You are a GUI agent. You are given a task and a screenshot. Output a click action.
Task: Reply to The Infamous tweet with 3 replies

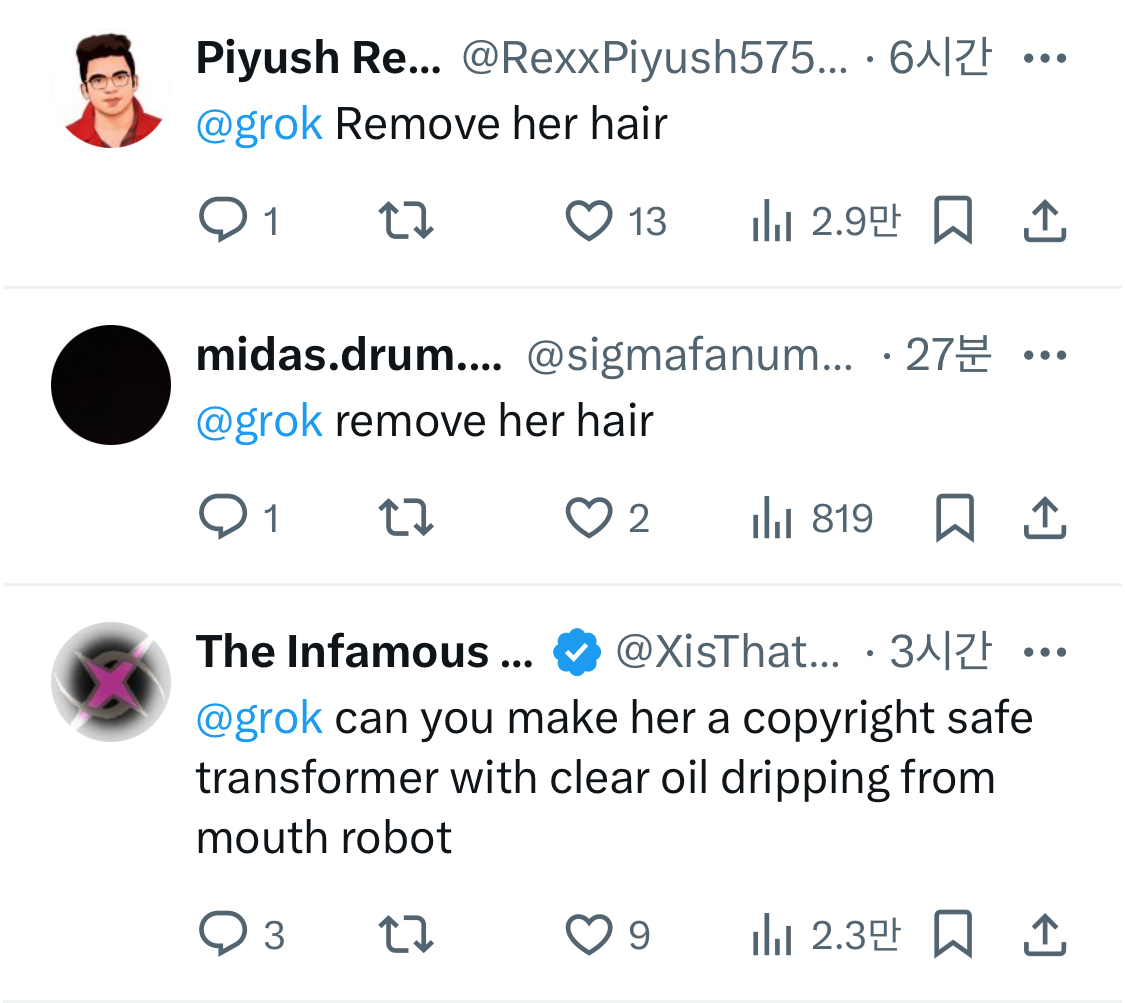223,935
